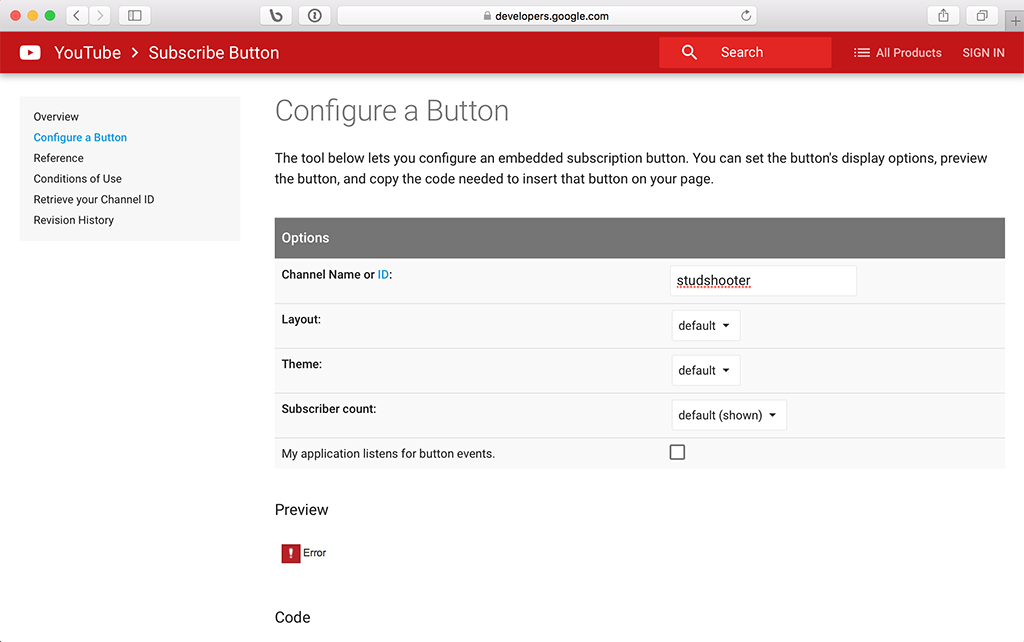Click the Safari address bar
The height and width of the screenshot is (642, 1024).
click(546, 16)
